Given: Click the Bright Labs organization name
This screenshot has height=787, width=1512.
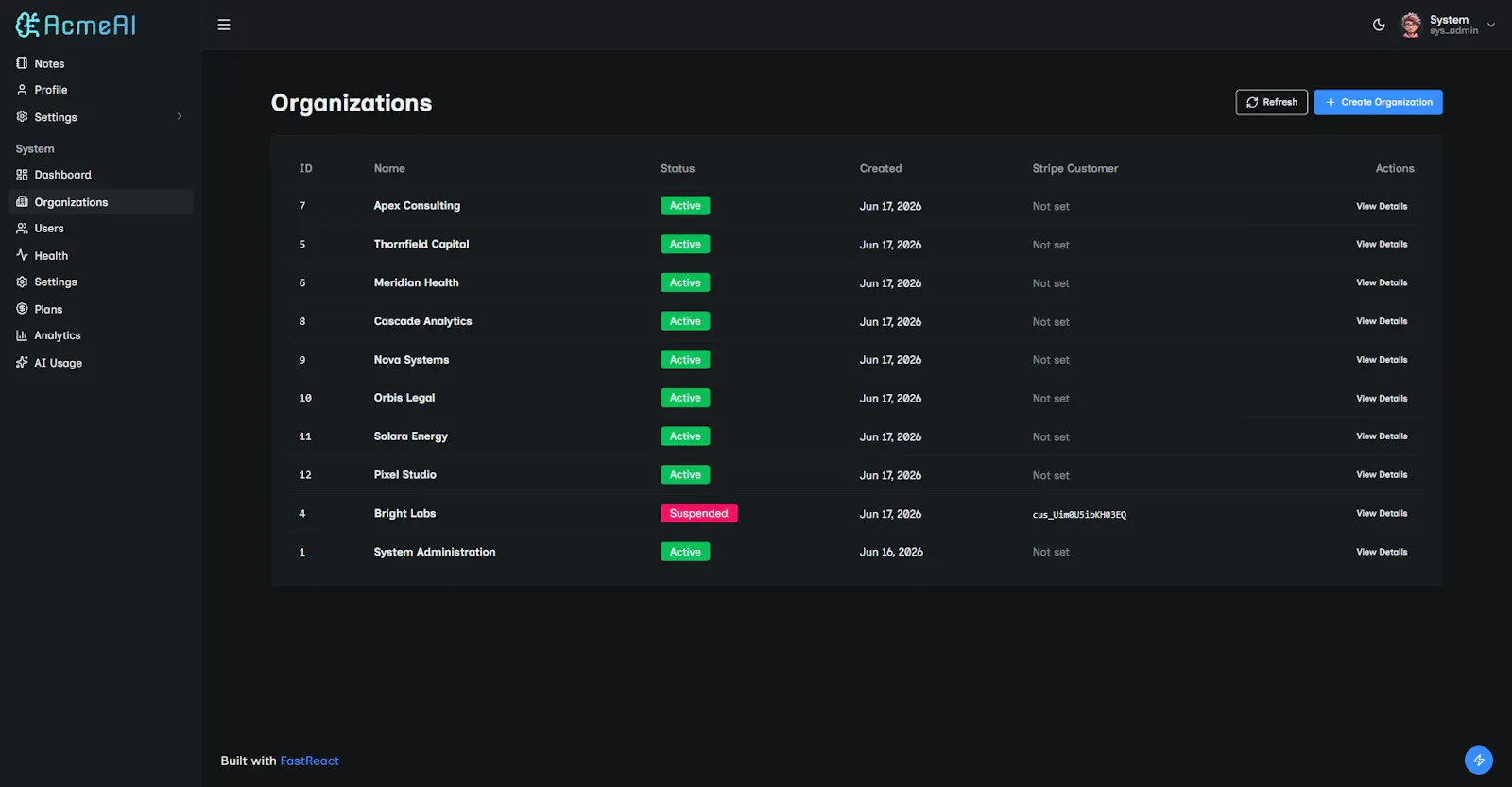Looking at the screenshot, I should coord(404,513).
